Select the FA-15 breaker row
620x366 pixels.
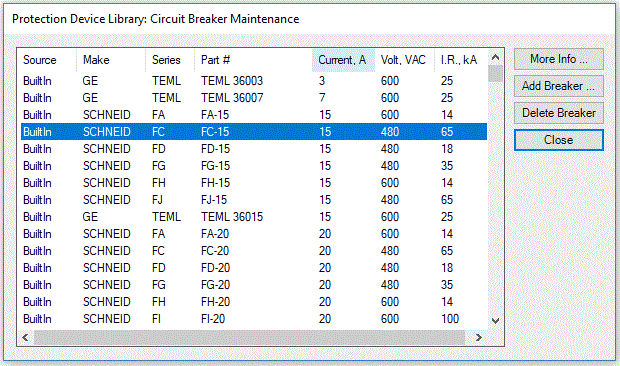pyautogui.click(x=254, y=115)
